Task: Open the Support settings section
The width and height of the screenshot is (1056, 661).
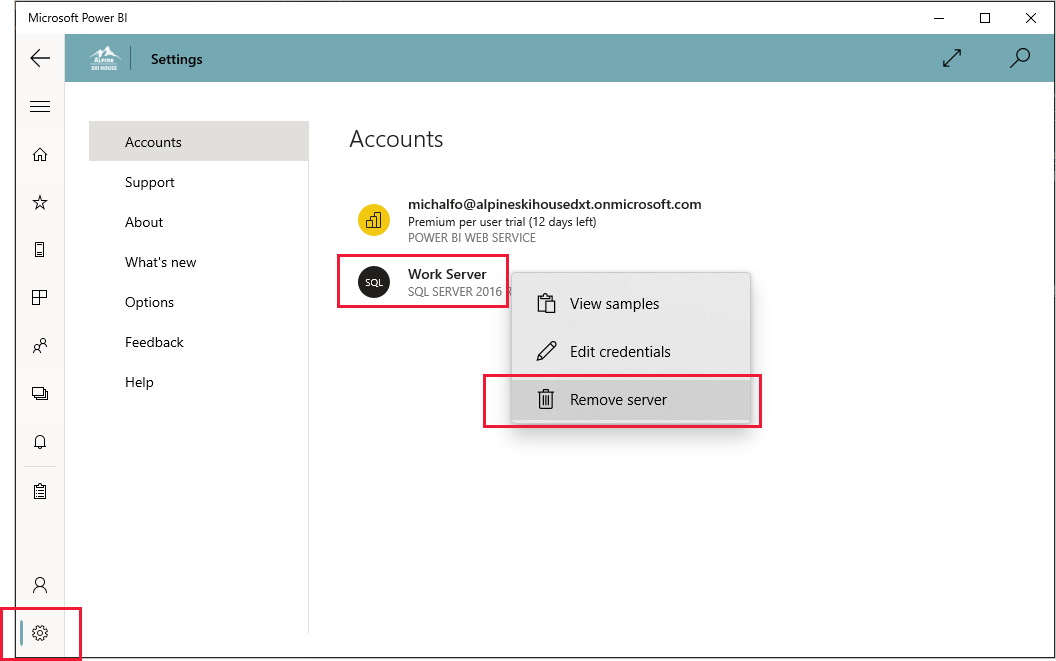Action: [x=199, y=182]
